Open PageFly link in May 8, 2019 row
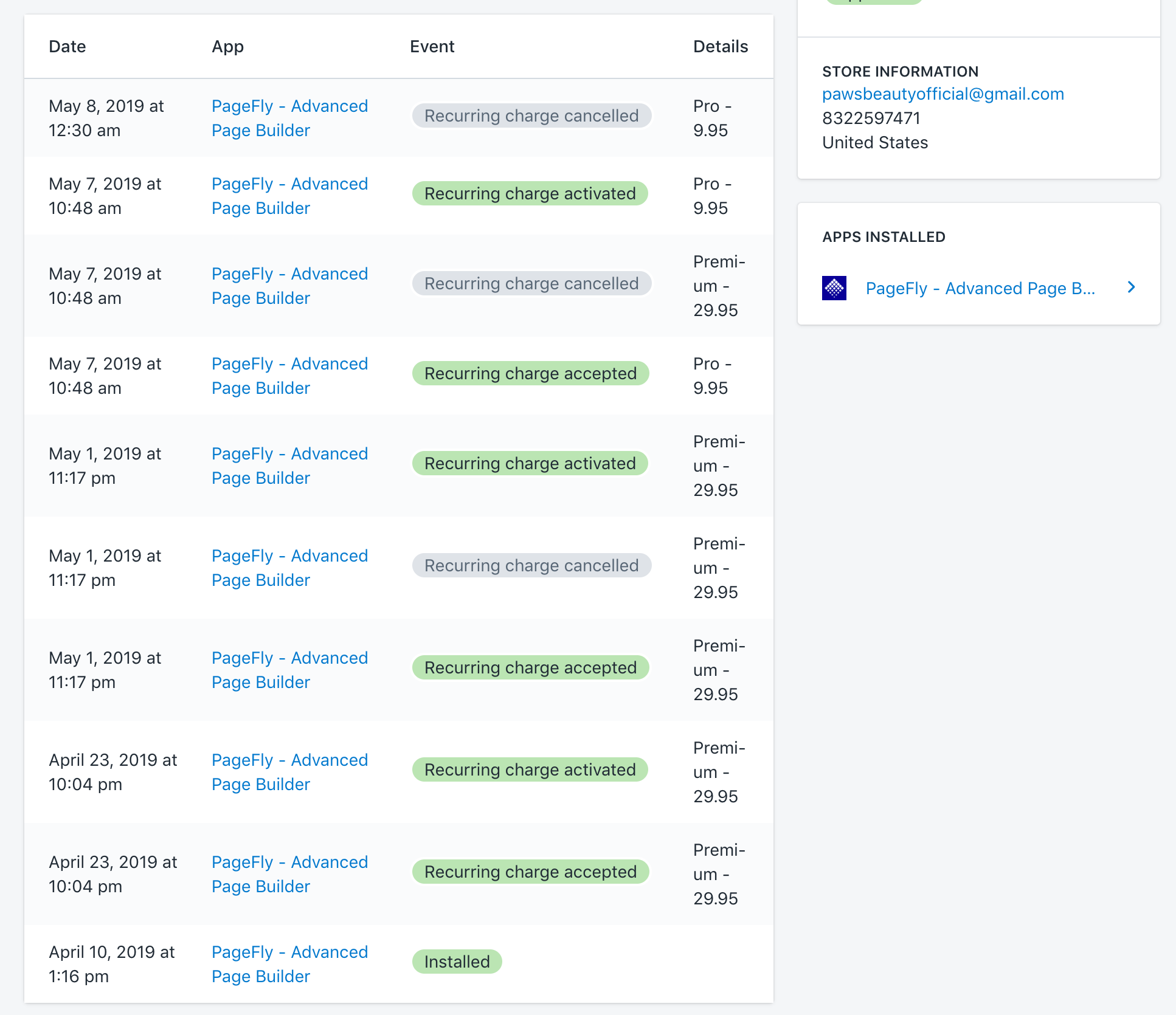Screen dimensions: 1176x1015 click(x=289, y=118)
